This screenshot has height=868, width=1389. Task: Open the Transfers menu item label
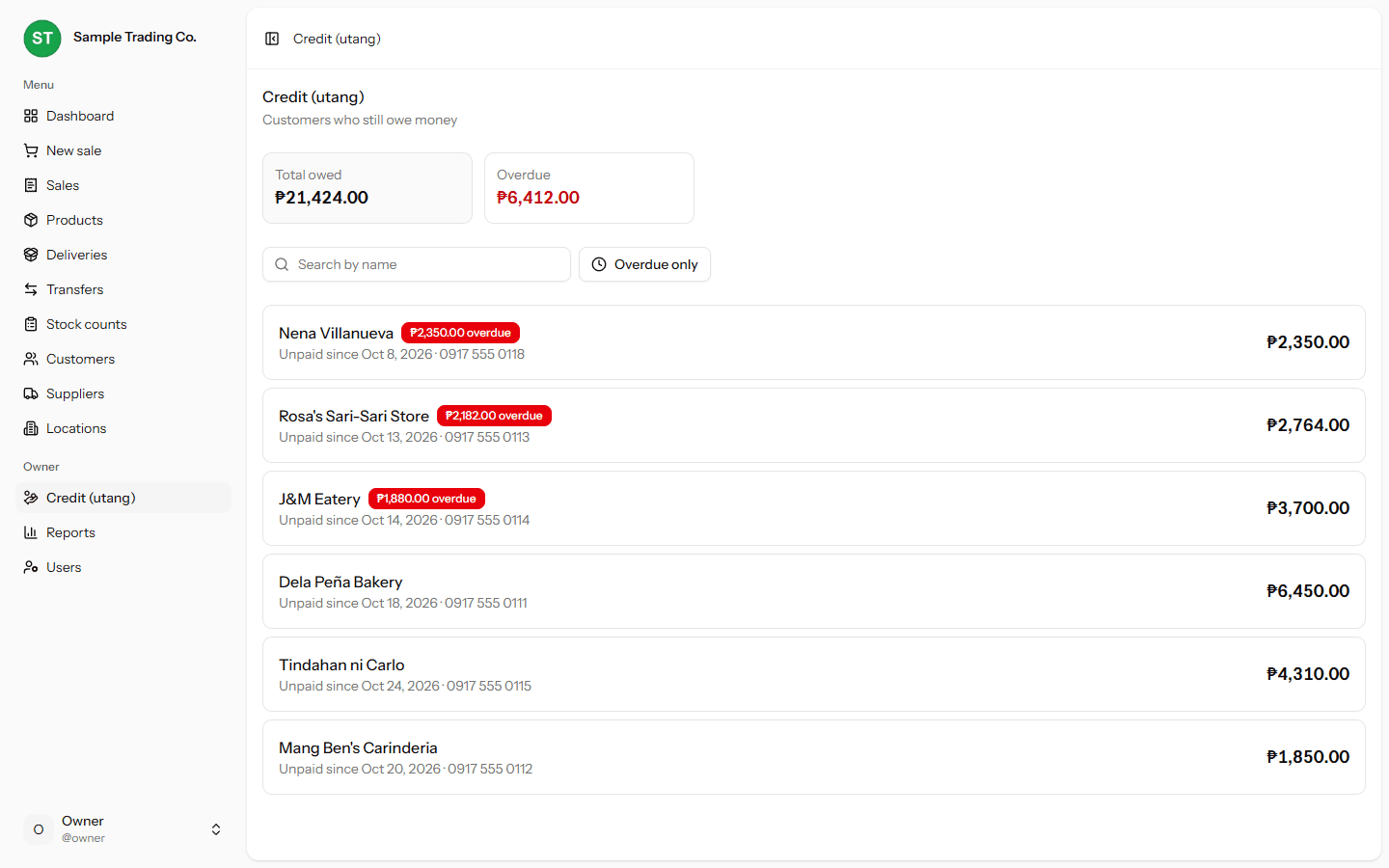click(75, 289)
